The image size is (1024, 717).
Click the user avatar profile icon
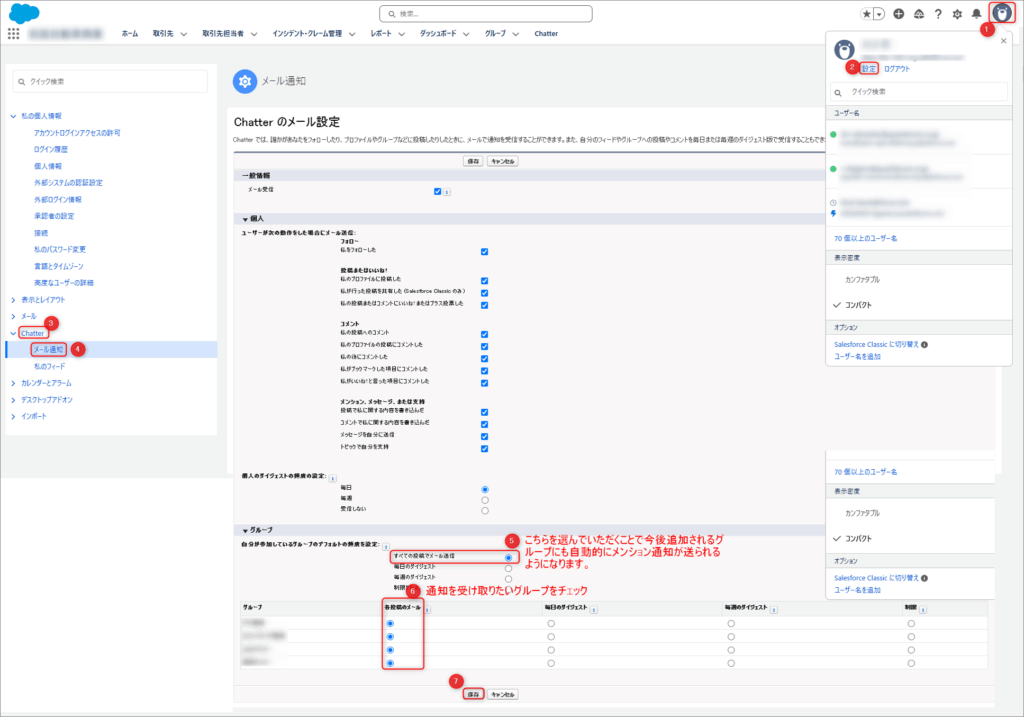coord(1001,14)
